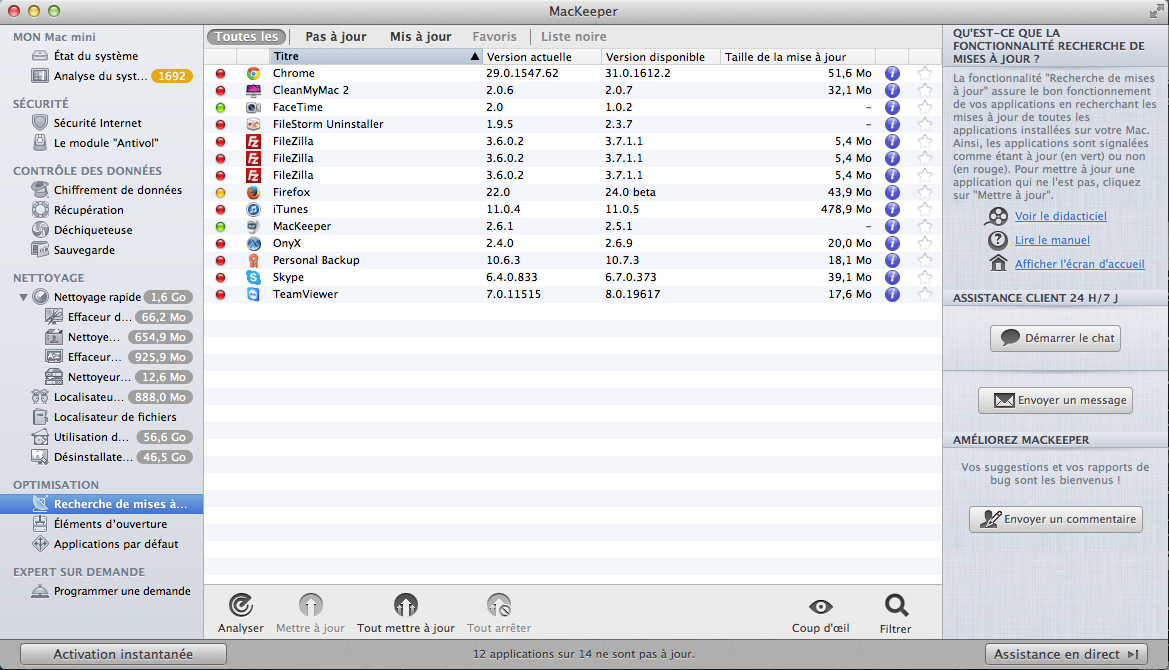Click the Tout mettre à jour icon
The width and height of the screenshot is (1169, 670).
pos(406,605)
